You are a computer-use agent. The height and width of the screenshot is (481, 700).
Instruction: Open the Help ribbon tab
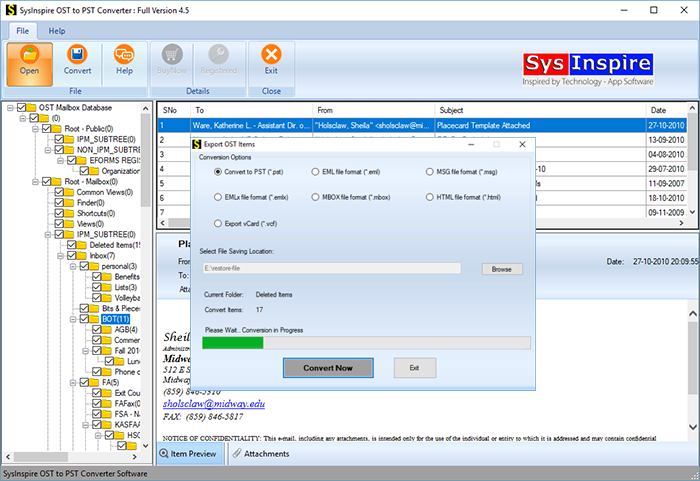click(x=57, y=31)
